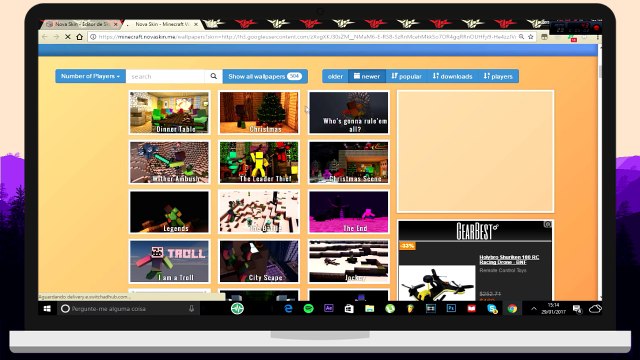This screenshot has width=640, height=360.
Task: Click the Windows Start button
Action: (x=47, y=309)
